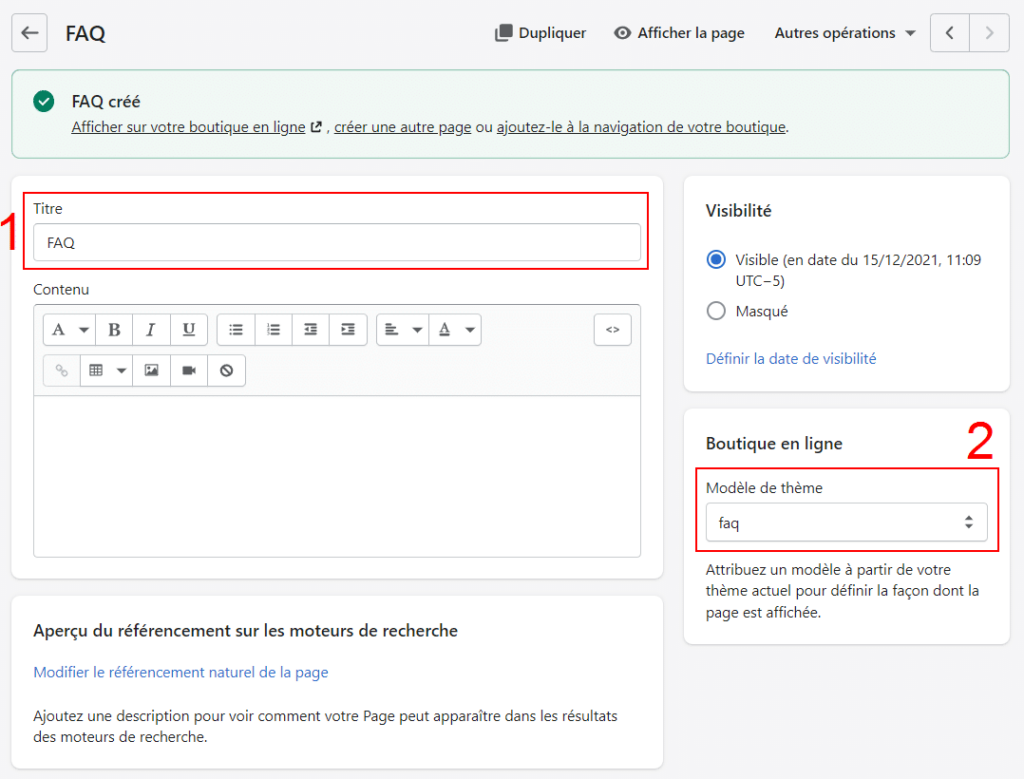The image size is (1024, 779).
Task: Apply italic formatting in editor
Action: tap(151, 329)
